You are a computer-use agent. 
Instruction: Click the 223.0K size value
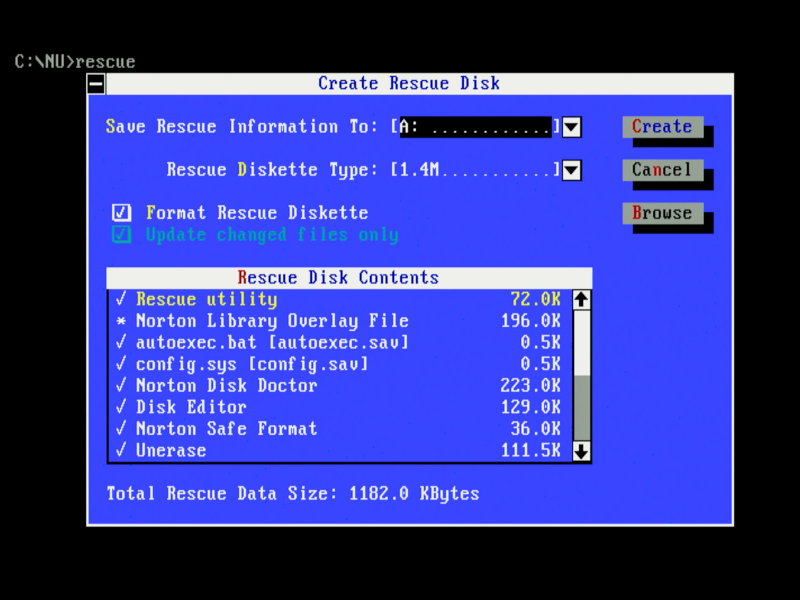[531, 386]
